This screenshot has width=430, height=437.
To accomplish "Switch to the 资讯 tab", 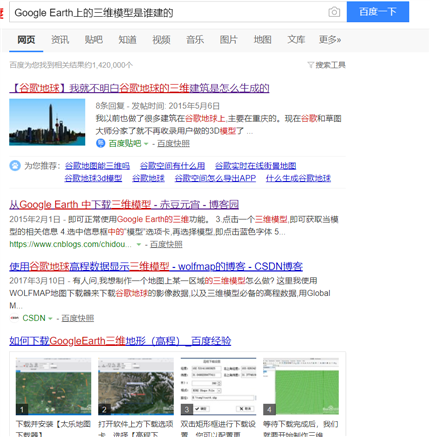I will pos(60,40).
